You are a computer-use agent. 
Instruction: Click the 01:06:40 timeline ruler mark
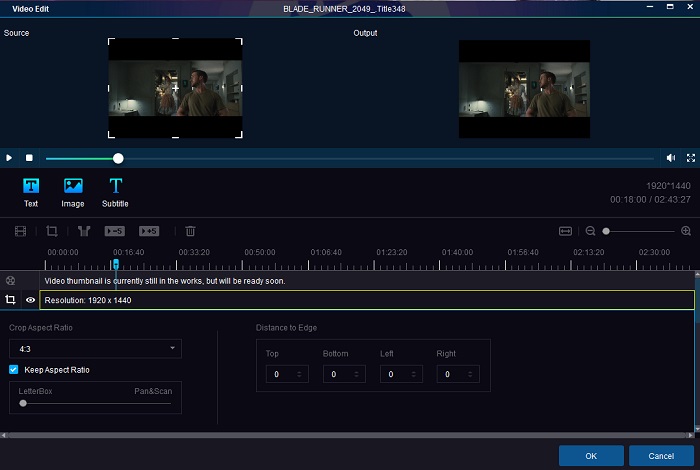pyautogui.click(x=326, y=252)
